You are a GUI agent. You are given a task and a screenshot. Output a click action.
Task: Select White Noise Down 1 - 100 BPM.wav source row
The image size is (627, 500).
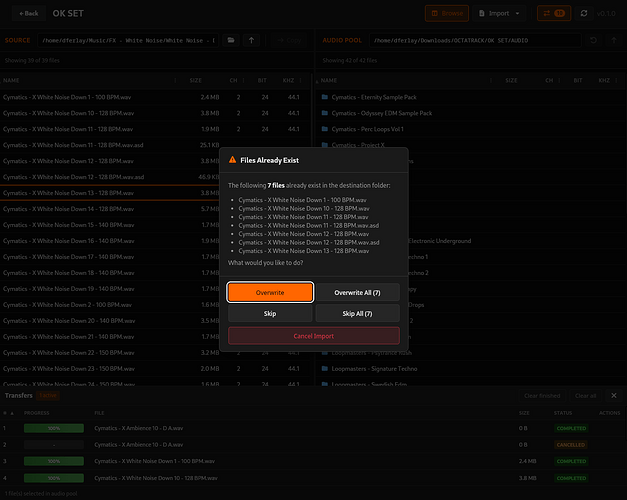155,97
